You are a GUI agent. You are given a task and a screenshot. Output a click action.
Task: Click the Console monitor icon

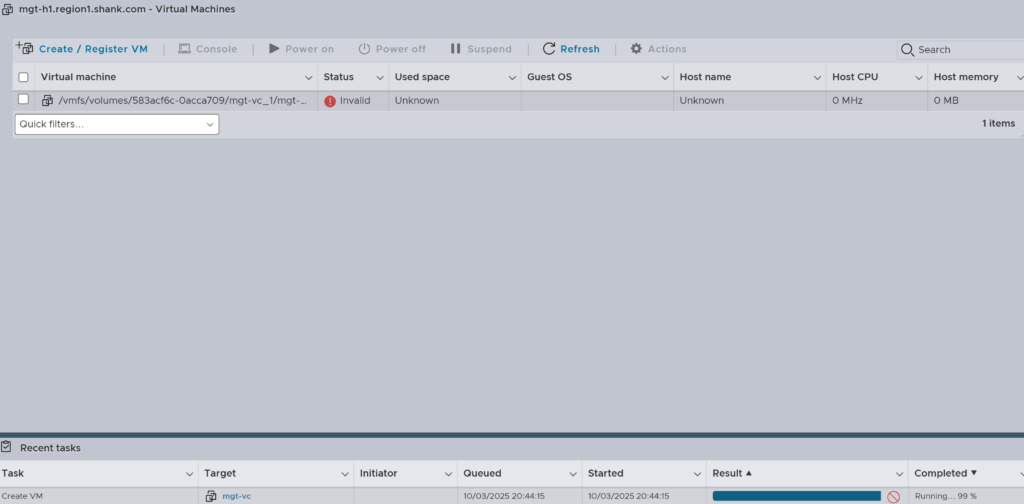184,49
